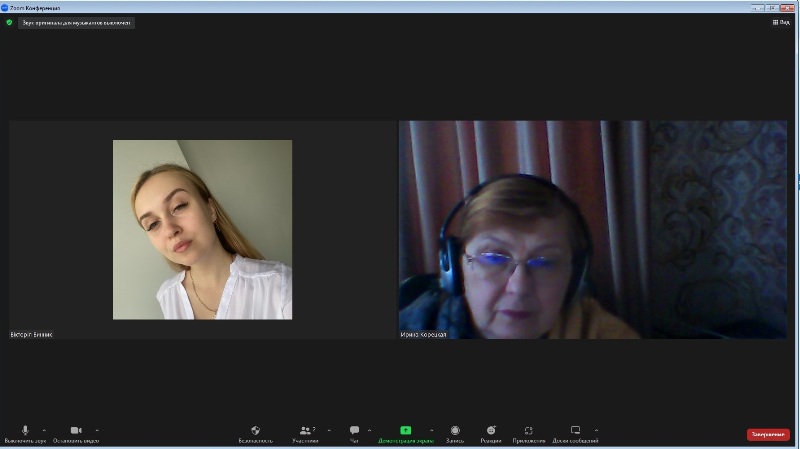Open the Participants panel
The image size is (800, 449).
click(306, 434)
